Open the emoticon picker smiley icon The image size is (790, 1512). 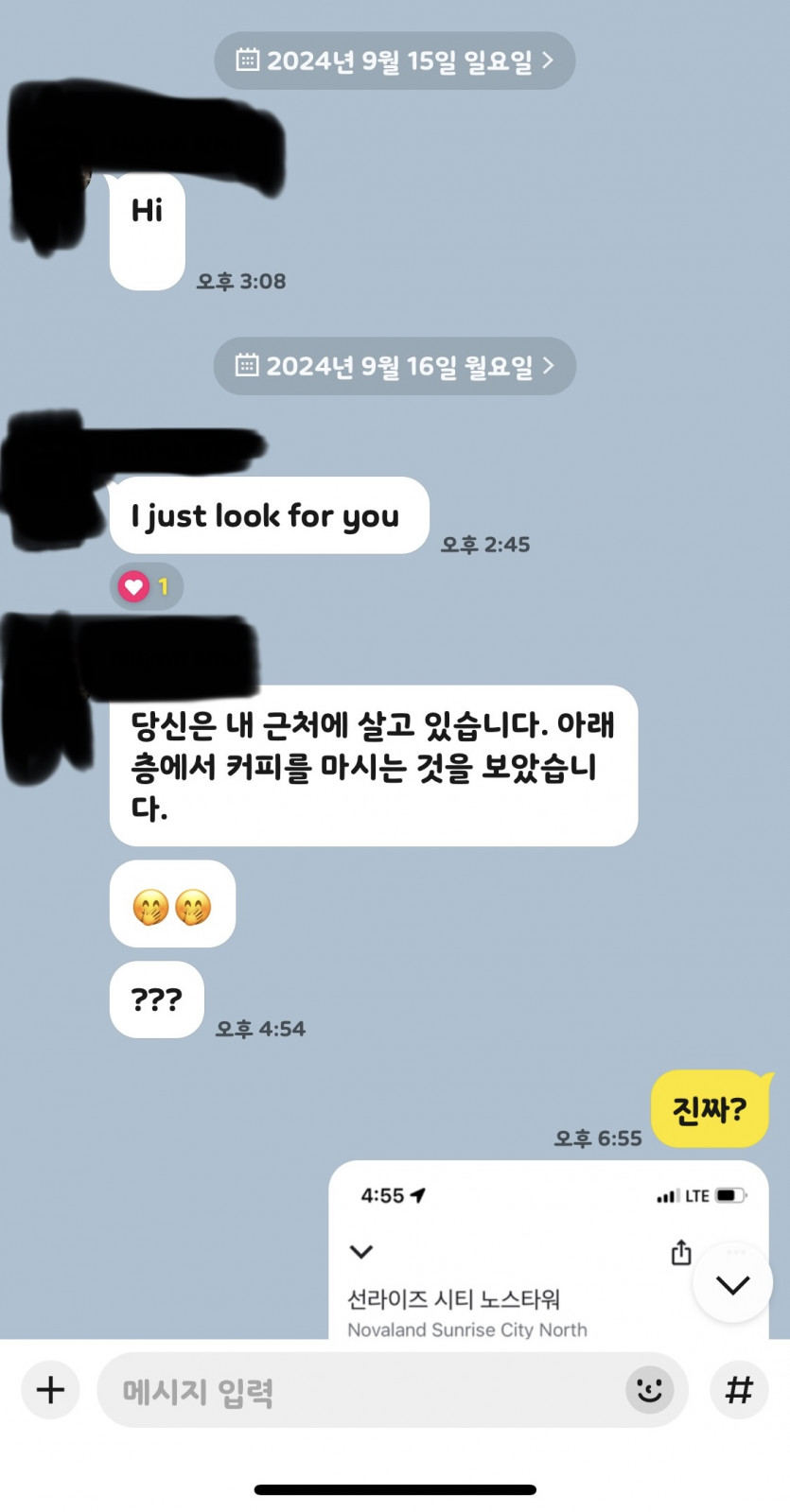tap(649, 1389)
